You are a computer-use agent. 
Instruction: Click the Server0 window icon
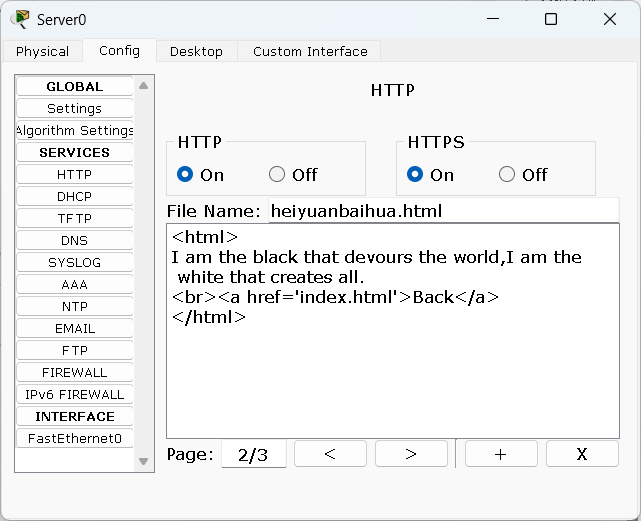point(21,19)
